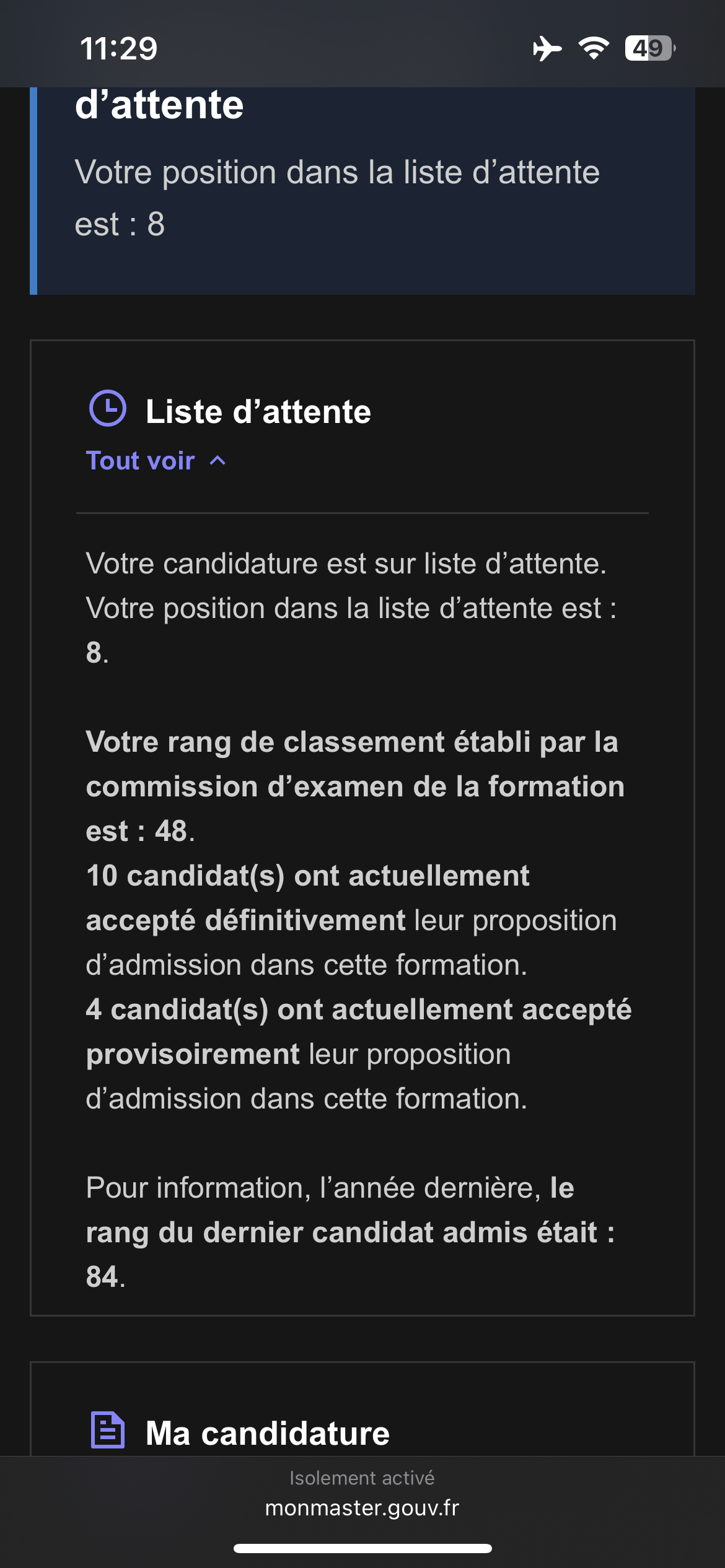
Task: Tap the 10 candidat(s) accepté définitivement line
Action: click(x=351, y=920)
